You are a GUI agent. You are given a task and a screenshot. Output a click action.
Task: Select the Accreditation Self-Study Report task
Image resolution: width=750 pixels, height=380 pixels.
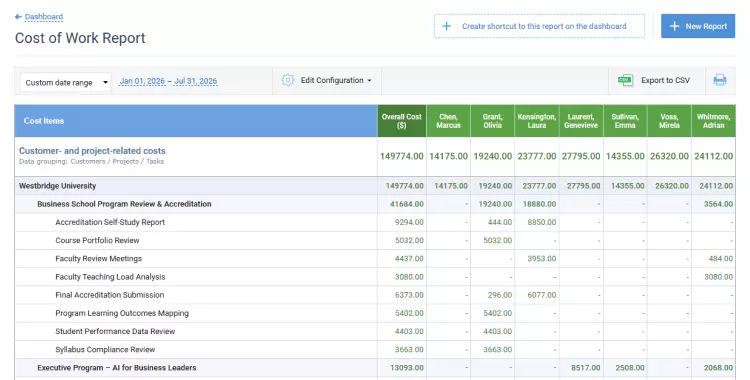click(x=110, y=222)
